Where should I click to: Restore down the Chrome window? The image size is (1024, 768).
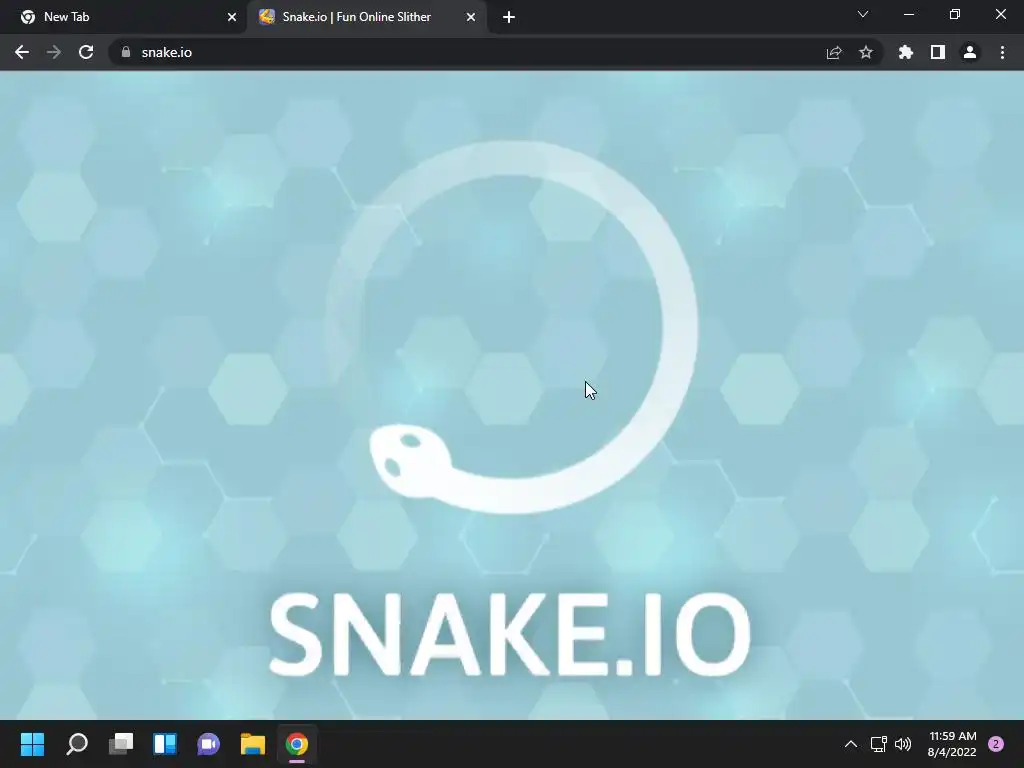click(x=955, y=14)
